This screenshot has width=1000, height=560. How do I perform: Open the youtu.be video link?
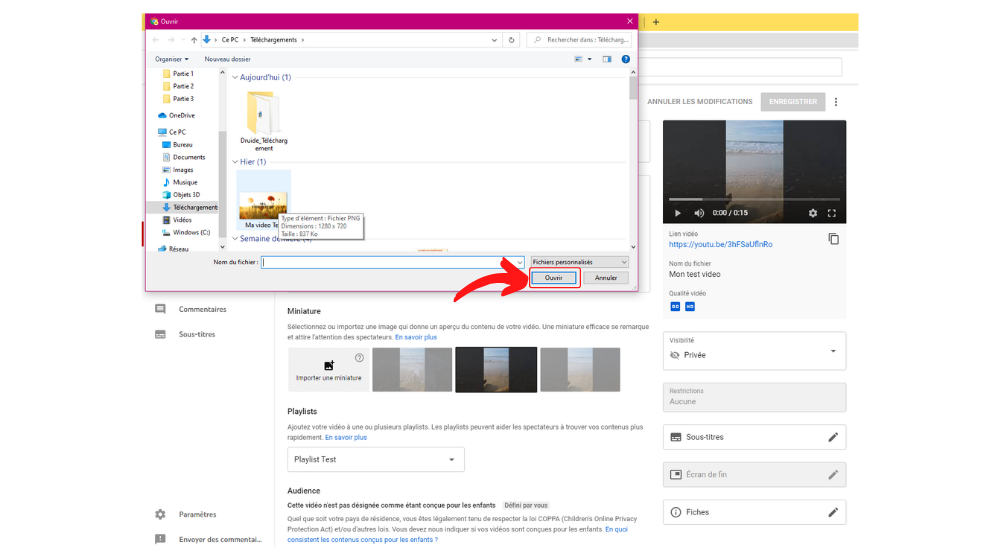720,244
